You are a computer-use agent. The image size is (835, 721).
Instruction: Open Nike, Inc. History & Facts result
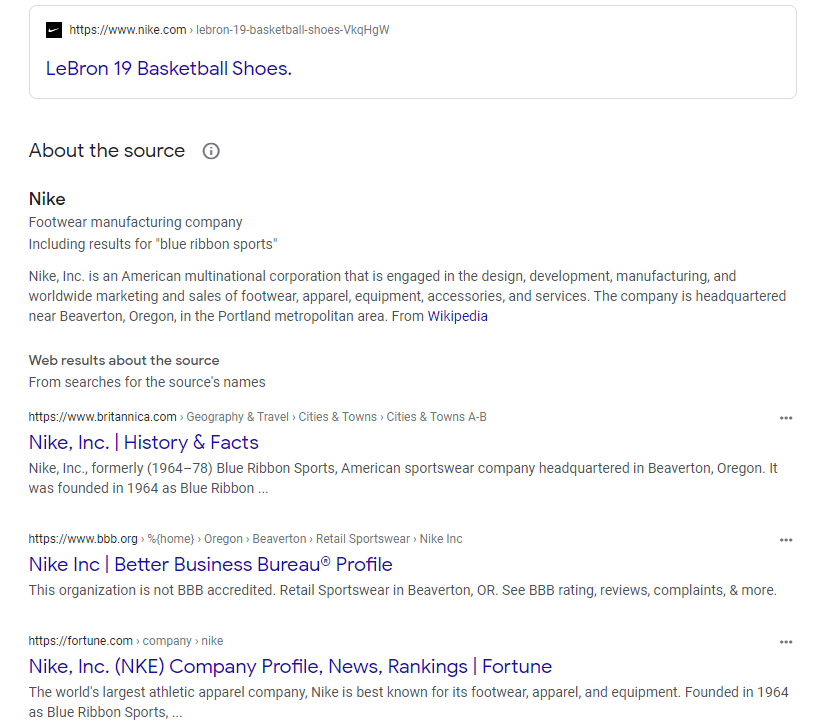coord(144,443)
